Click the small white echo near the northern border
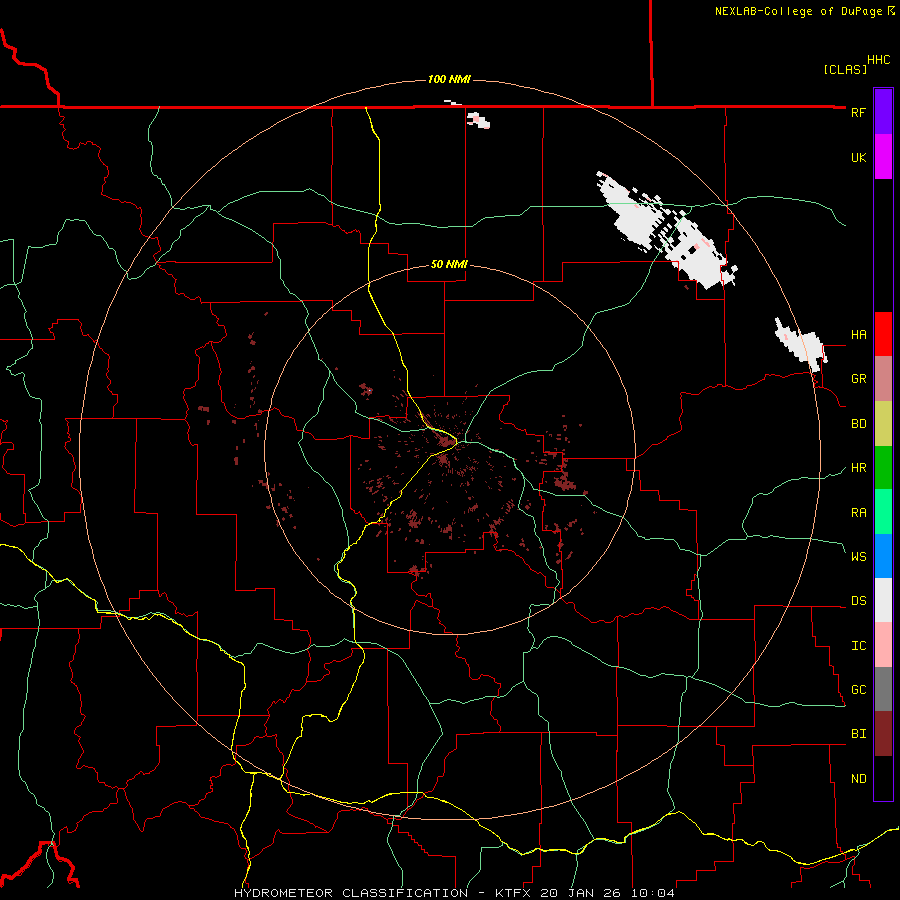The height and width of the screenshot is (900, 900). (478, 120)
